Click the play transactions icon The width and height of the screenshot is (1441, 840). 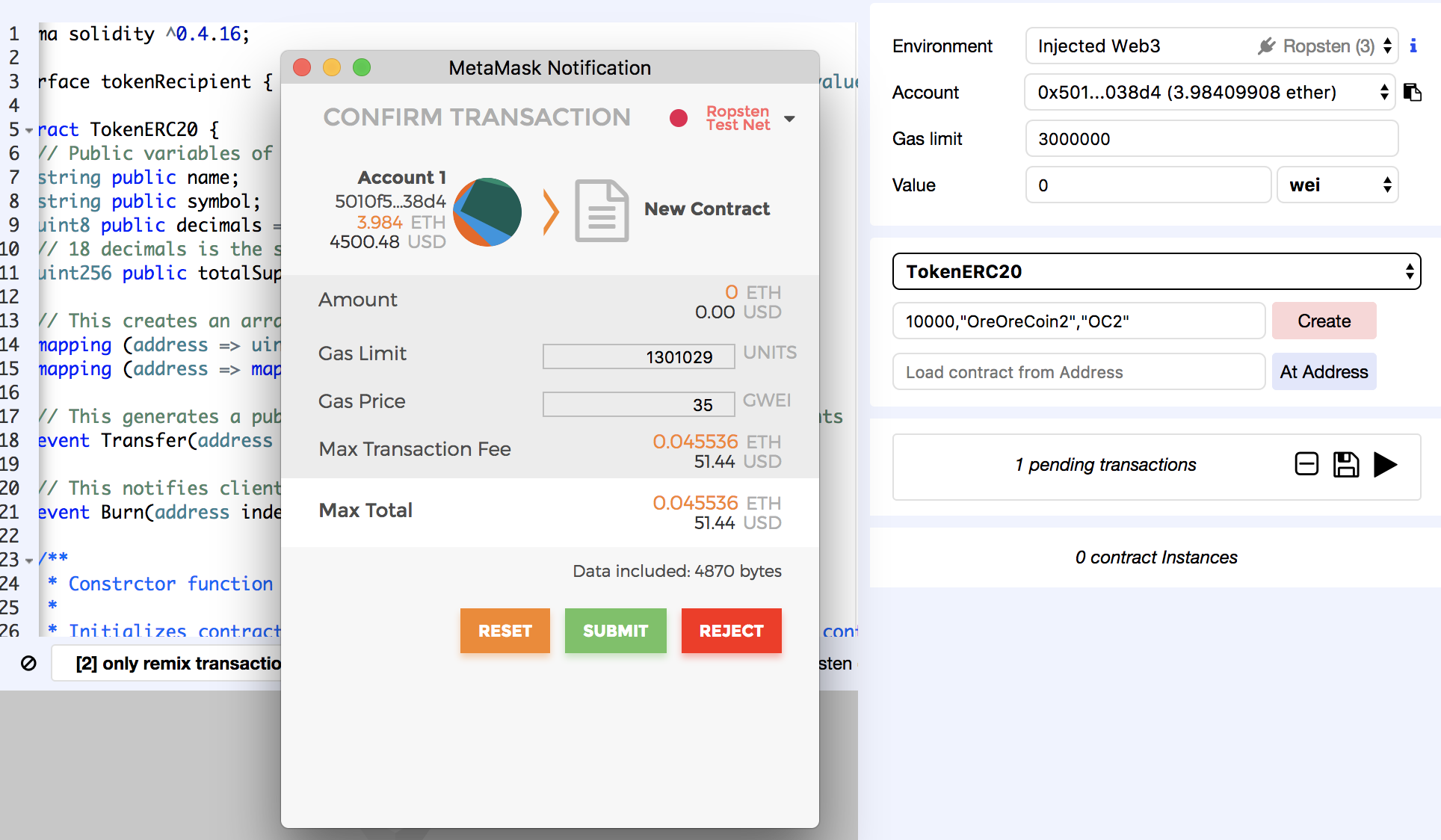[1385, 464]
